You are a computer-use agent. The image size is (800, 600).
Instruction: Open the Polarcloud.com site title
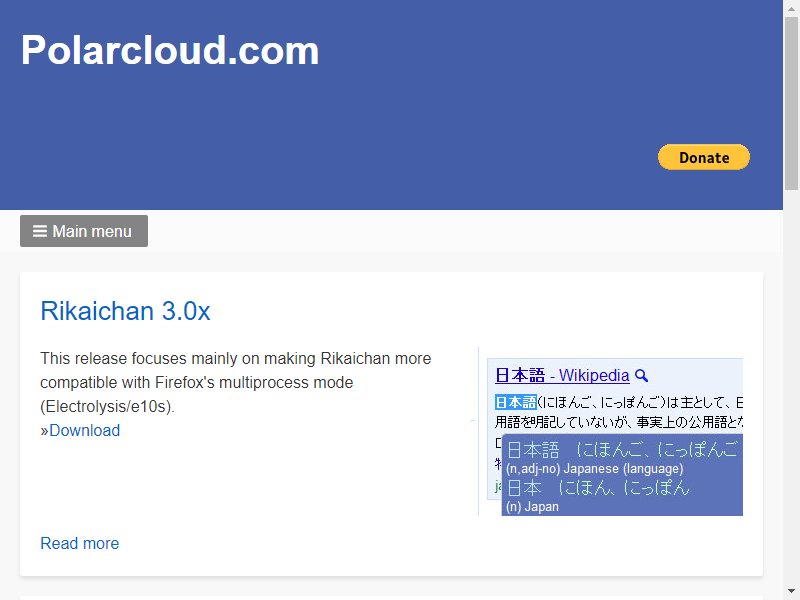pyautogui.click(x=170, y=50)
